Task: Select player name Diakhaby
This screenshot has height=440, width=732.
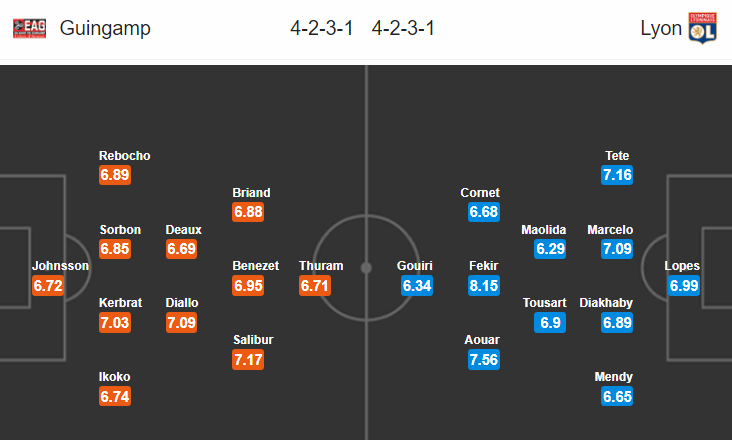Action: pyautogui.click(x=606, y=303)
